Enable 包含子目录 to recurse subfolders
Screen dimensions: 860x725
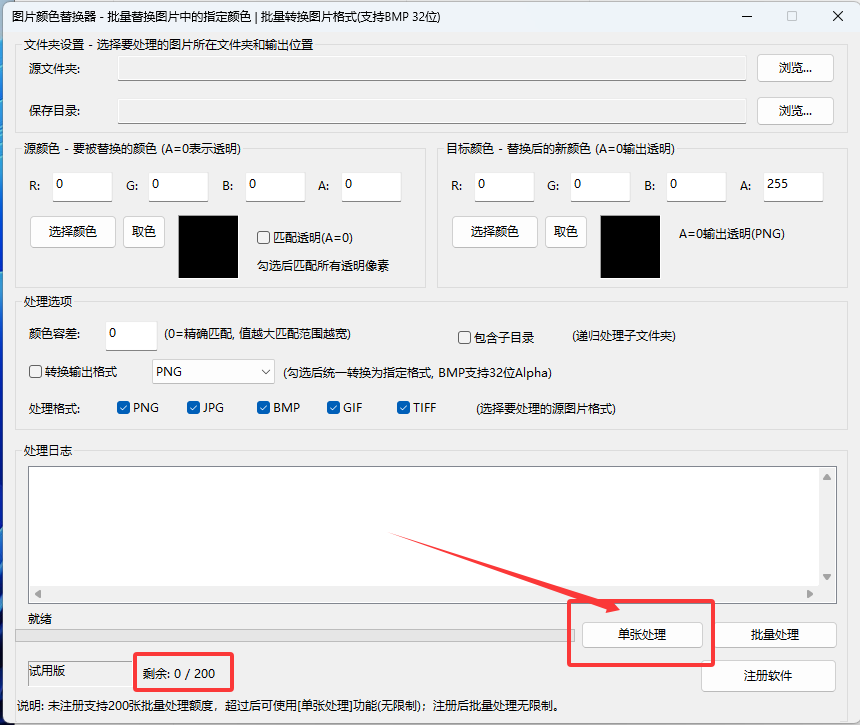pos(464,336)
